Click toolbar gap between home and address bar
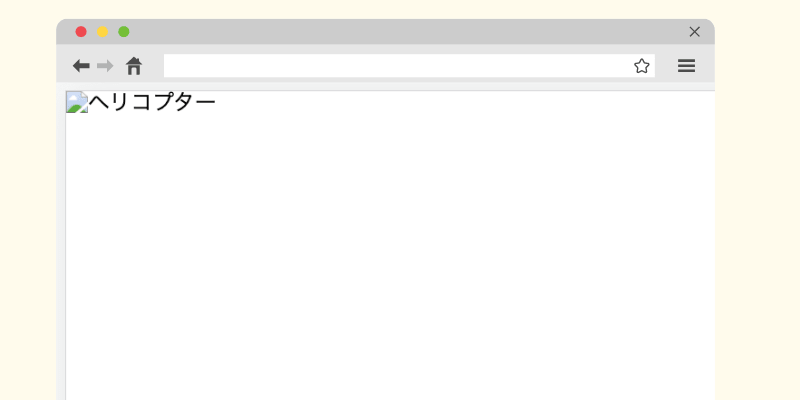Viewport: 800px width, 400px height. (153, 66)
